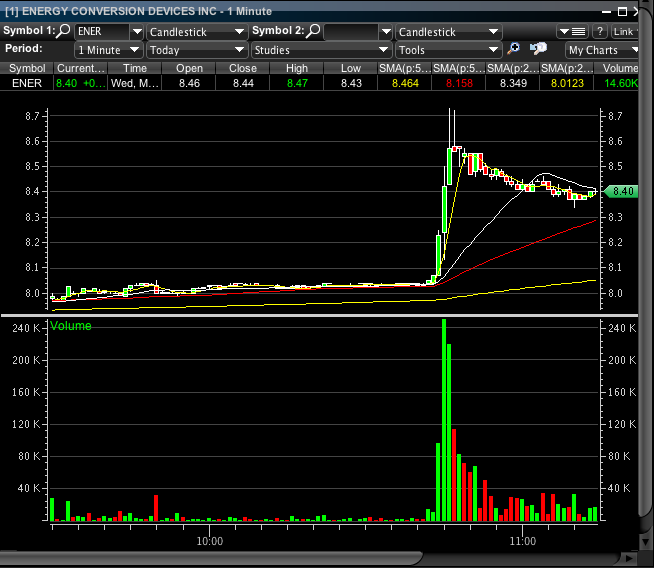Open the Studies menu
This screenshot has height=568, width=654.
pyautogui.click(x=320, y=50)
